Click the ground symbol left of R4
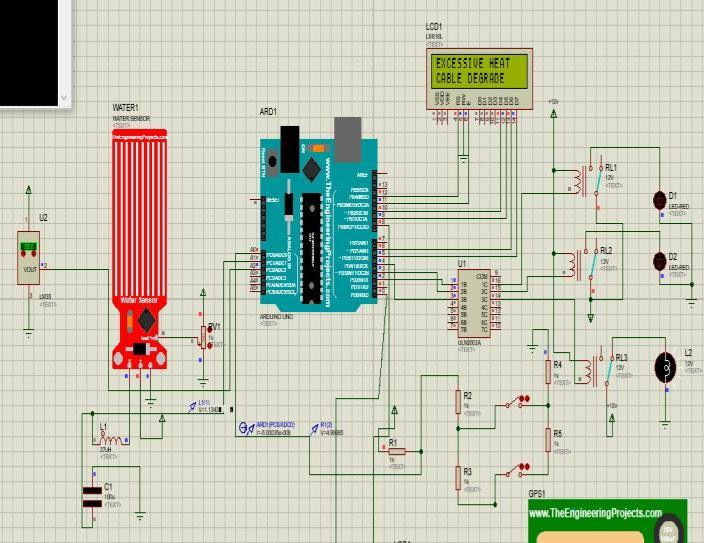Screen dimensions: 704x543 click(532, 348)
